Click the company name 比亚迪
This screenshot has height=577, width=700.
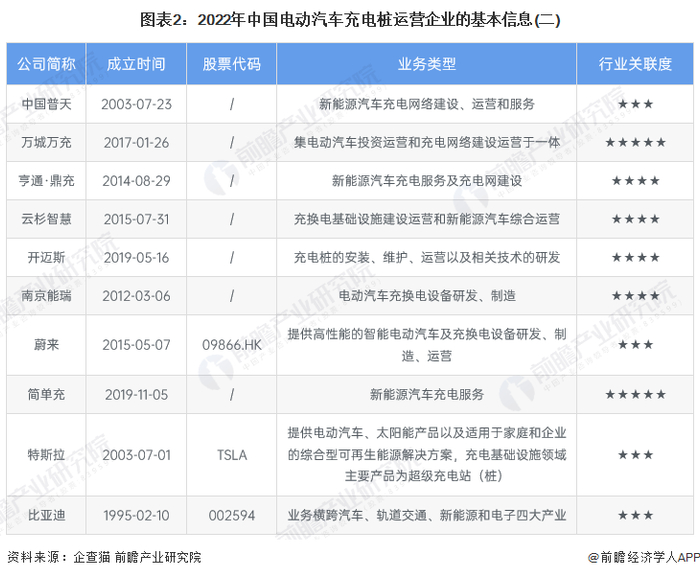pyautogui.click(x=46, y=515)
